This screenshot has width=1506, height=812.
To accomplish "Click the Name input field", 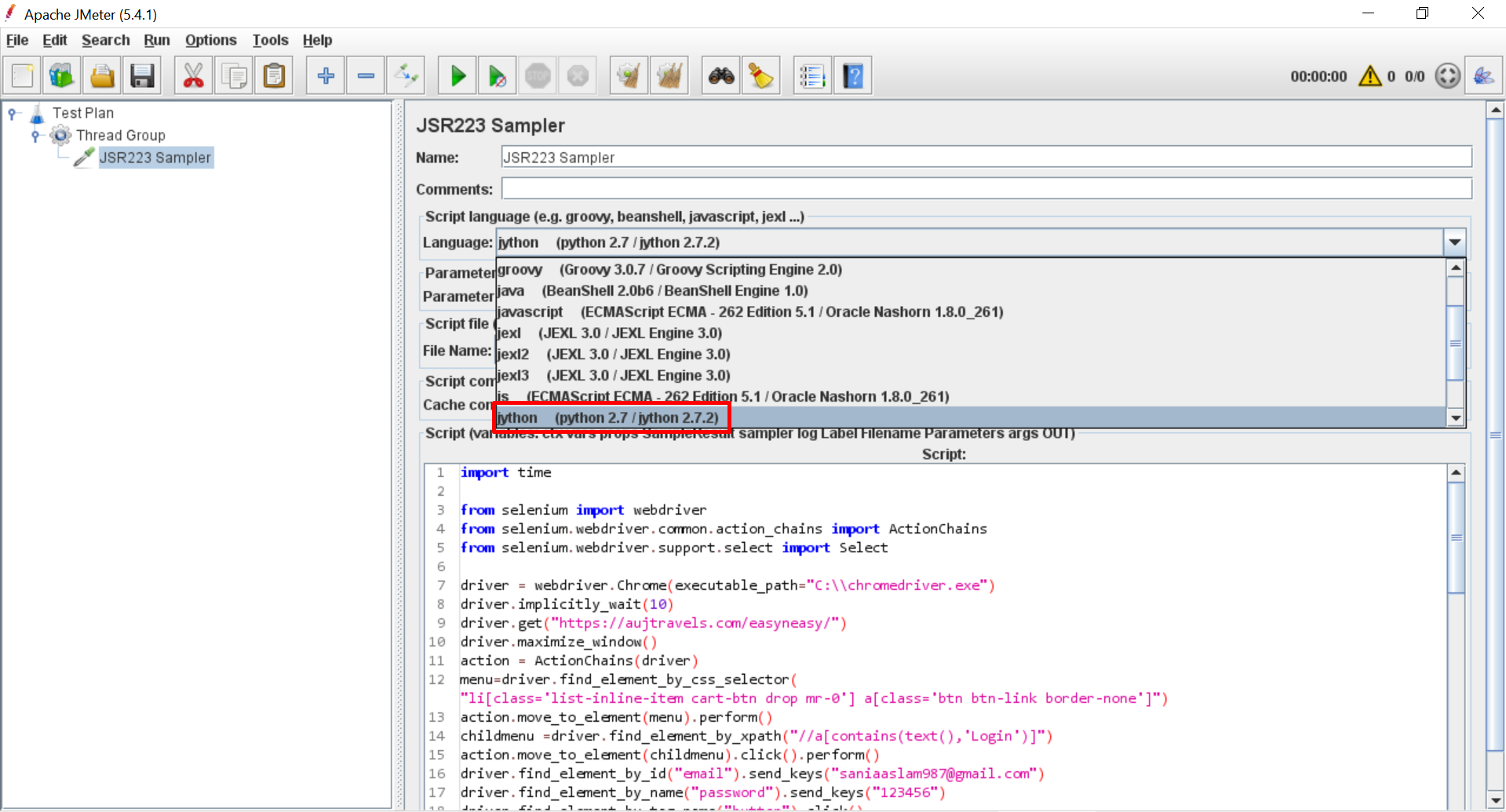I will pos(986,157).
